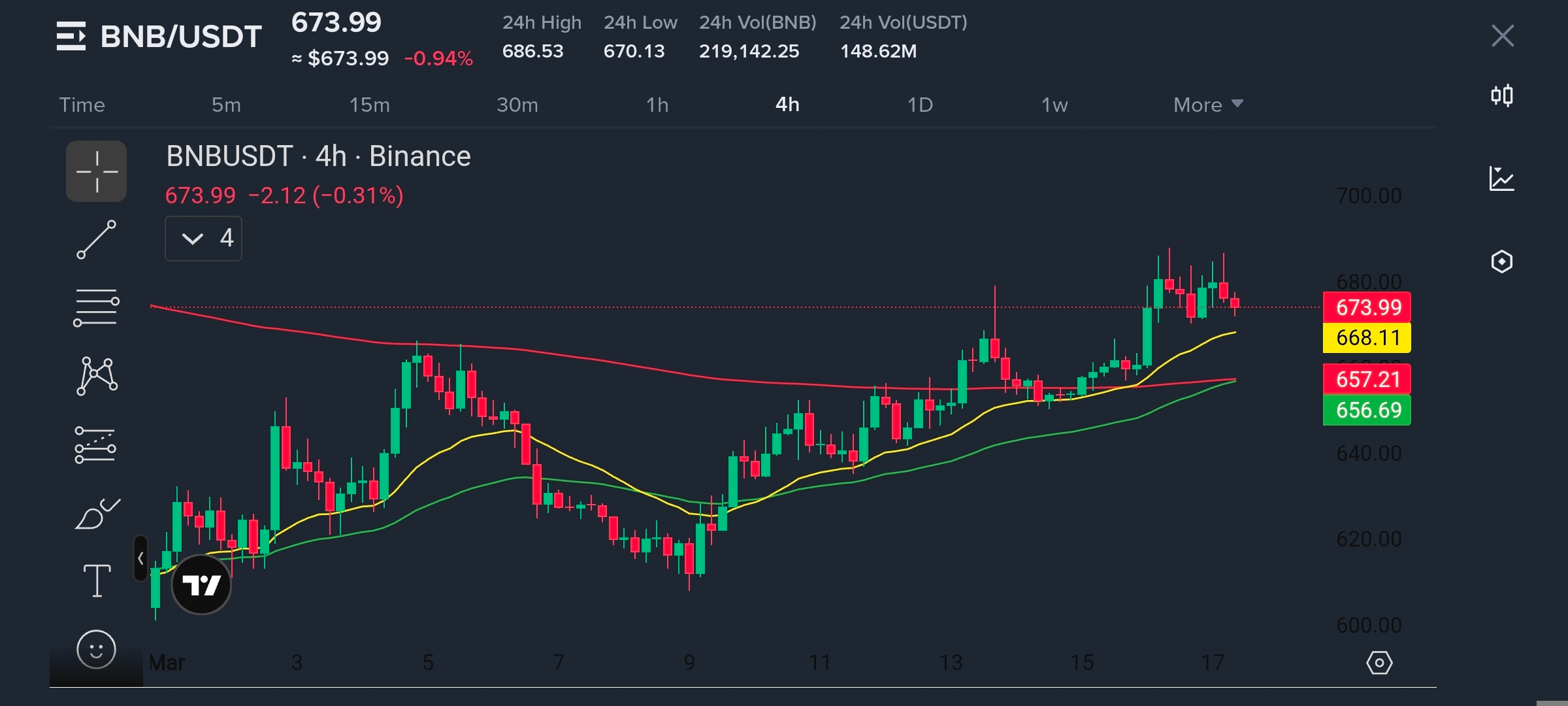Open the forecasting and measurement tool
This screenshot has height=706, width=1568.
point(95,445)
